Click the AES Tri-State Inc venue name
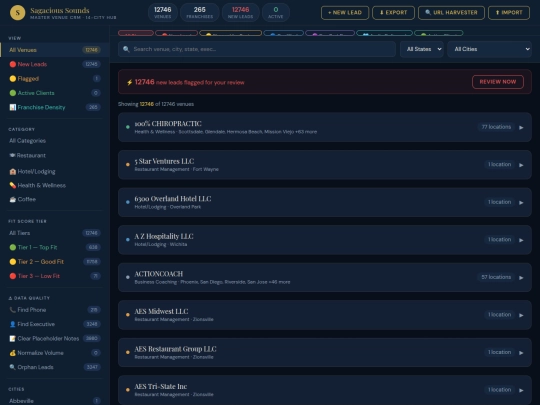Screen dimensions: 540x405 click(160, 386)
